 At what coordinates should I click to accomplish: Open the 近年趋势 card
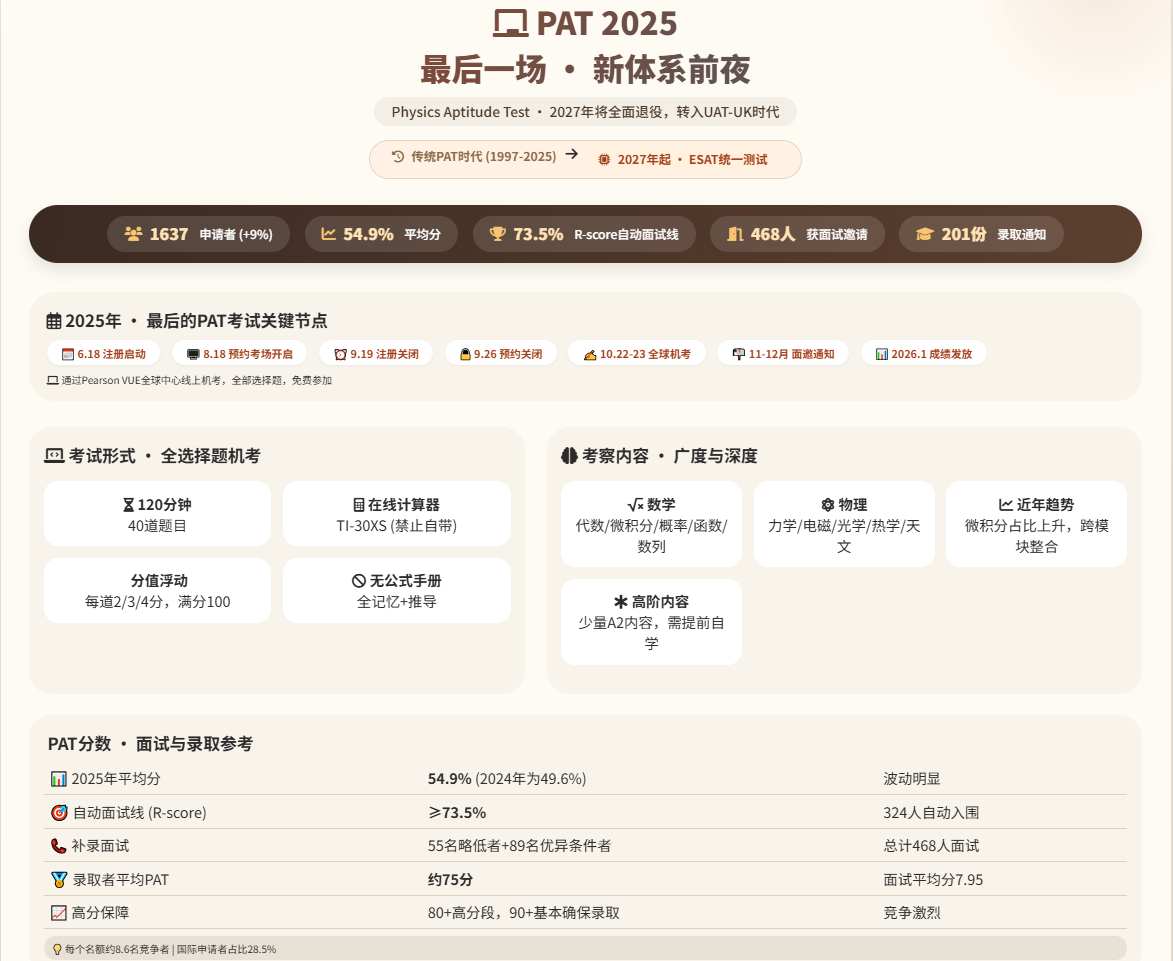[x=1036, y=524]
